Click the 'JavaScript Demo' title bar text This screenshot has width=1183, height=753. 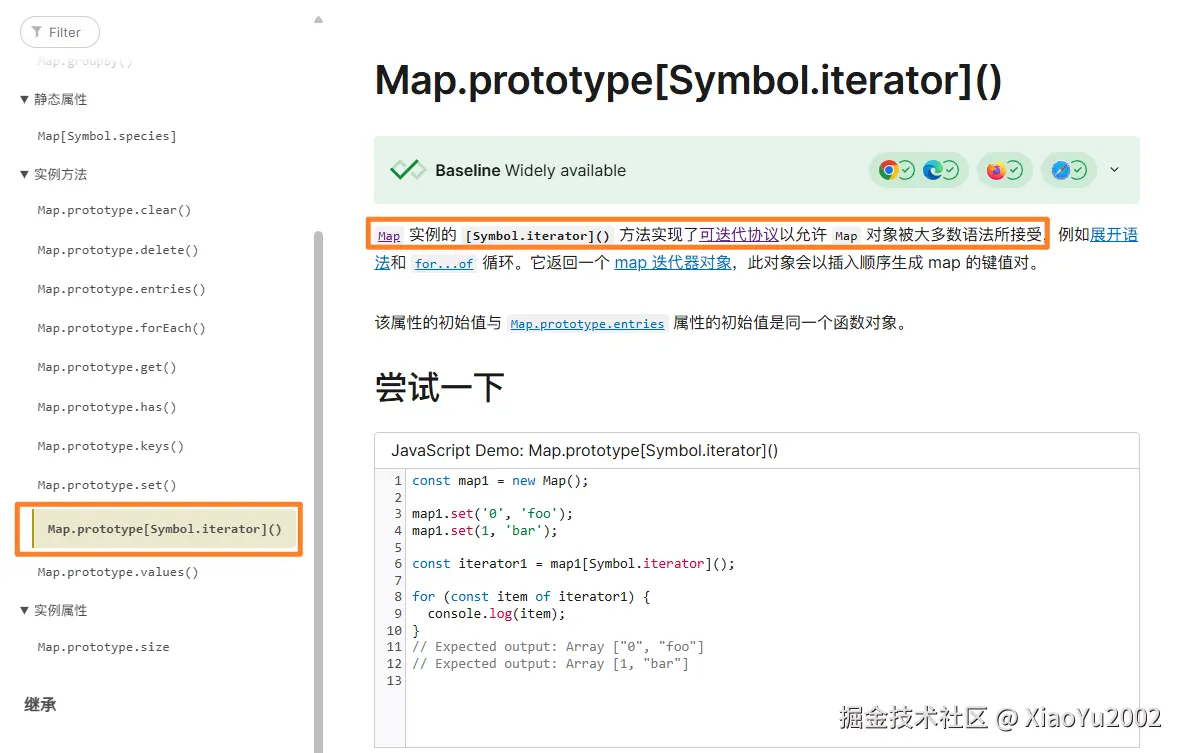pyautogui.click(x=585, y=450)
